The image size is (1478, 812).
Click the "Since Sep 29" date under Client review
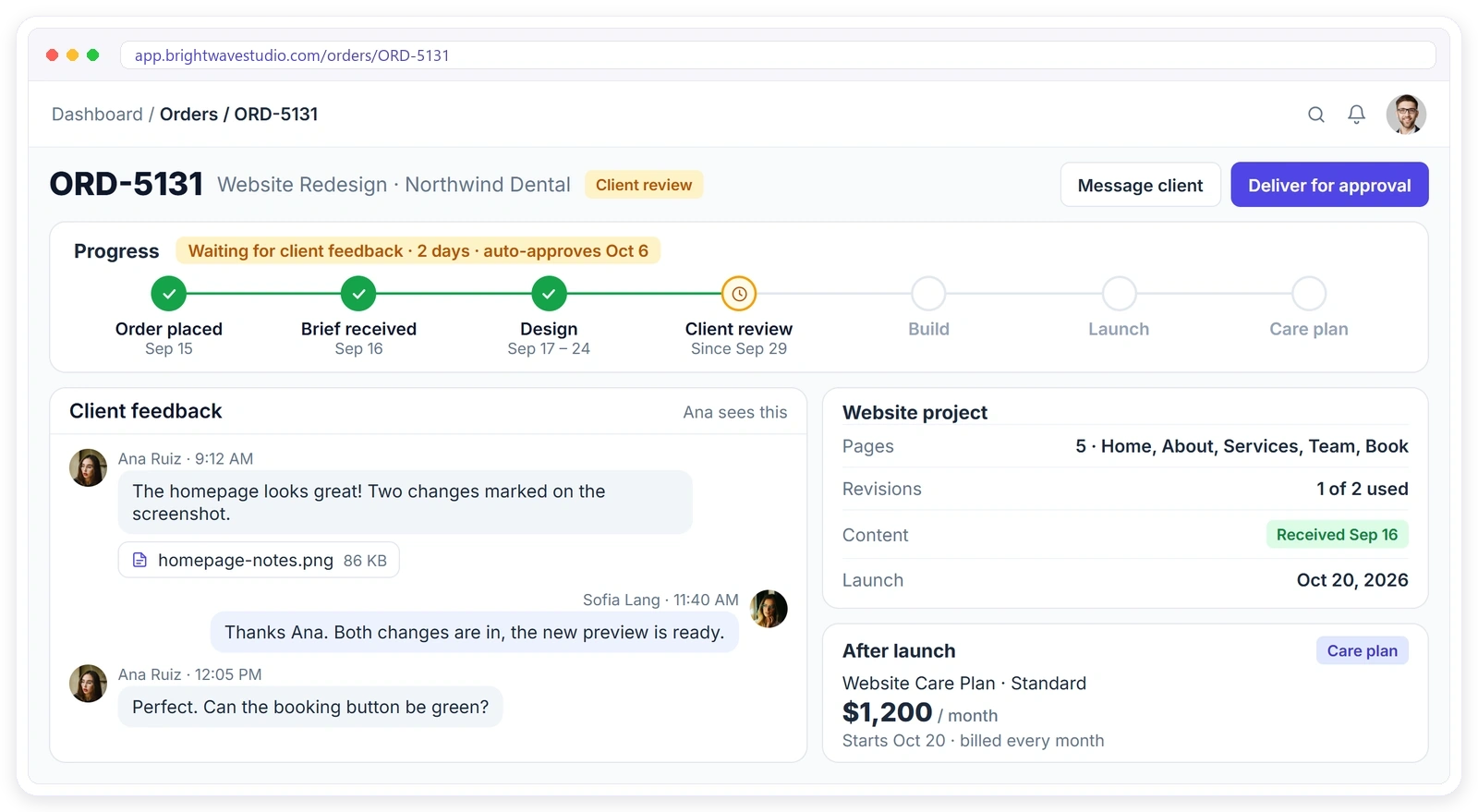(x=739, y=349)
